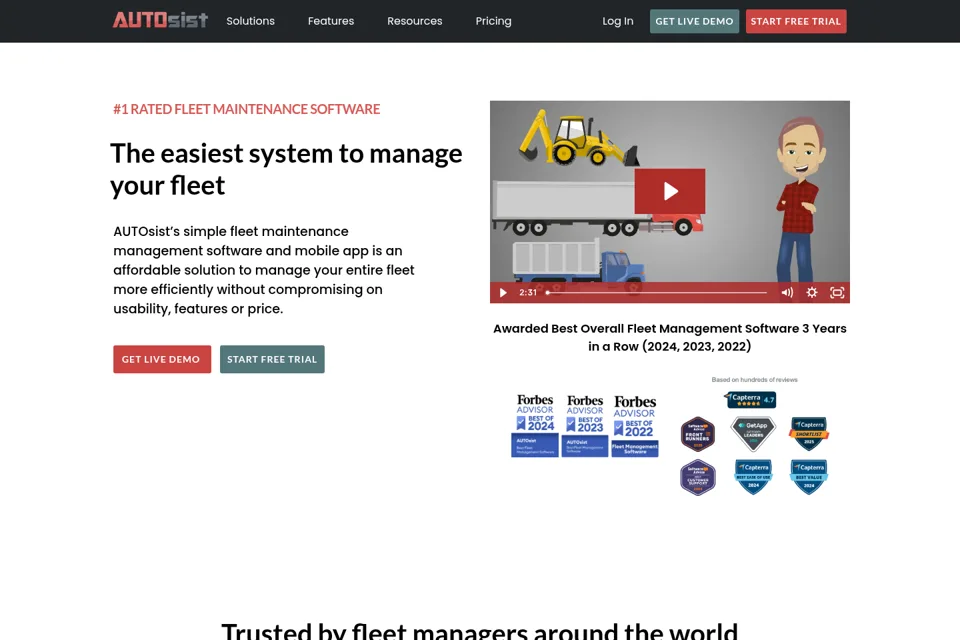Click the red Get Live Demo hero button

click(x=162, y=359)
